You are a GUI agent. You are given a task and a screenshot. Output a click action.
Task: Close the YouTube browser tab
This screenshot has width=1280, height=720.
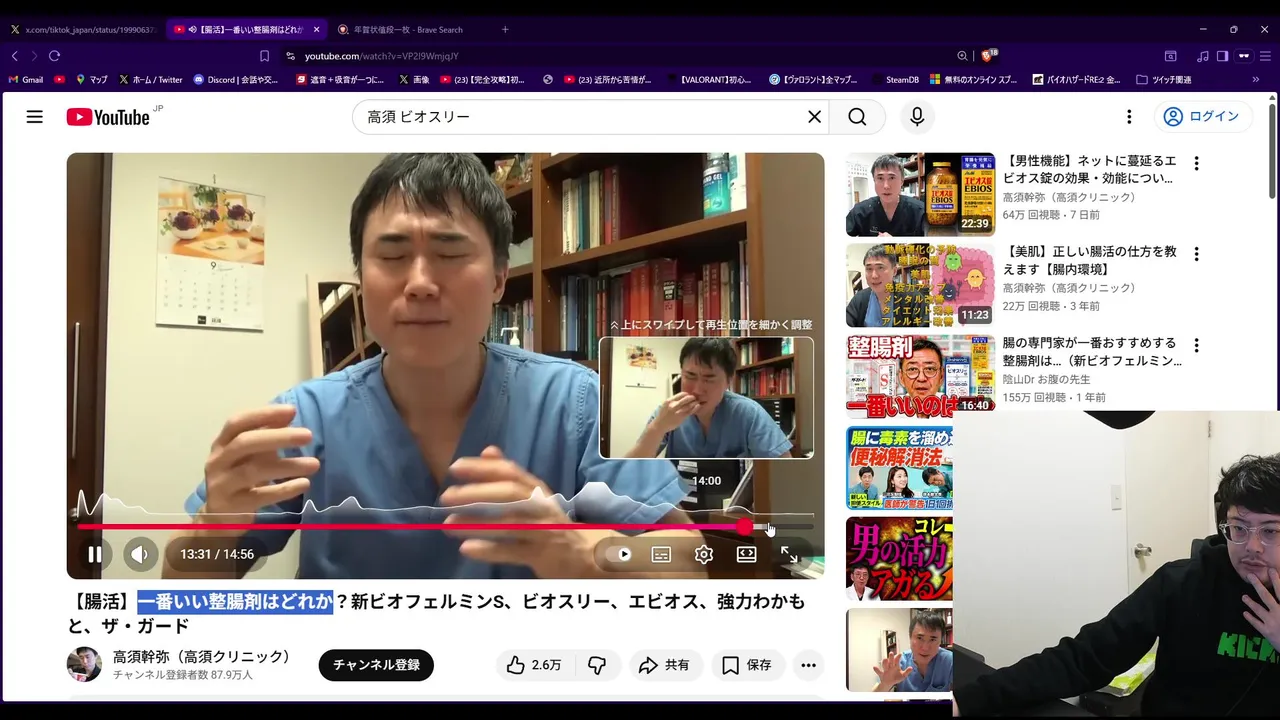coord(316,30)
